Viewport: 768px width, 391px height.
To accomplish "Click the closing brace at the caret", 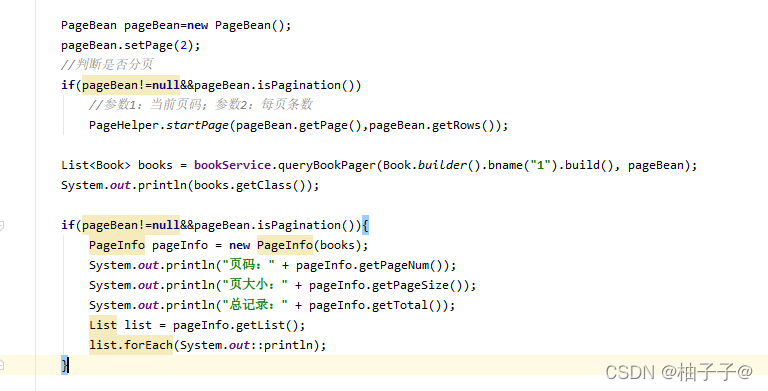I will click(x=65, y=365).
